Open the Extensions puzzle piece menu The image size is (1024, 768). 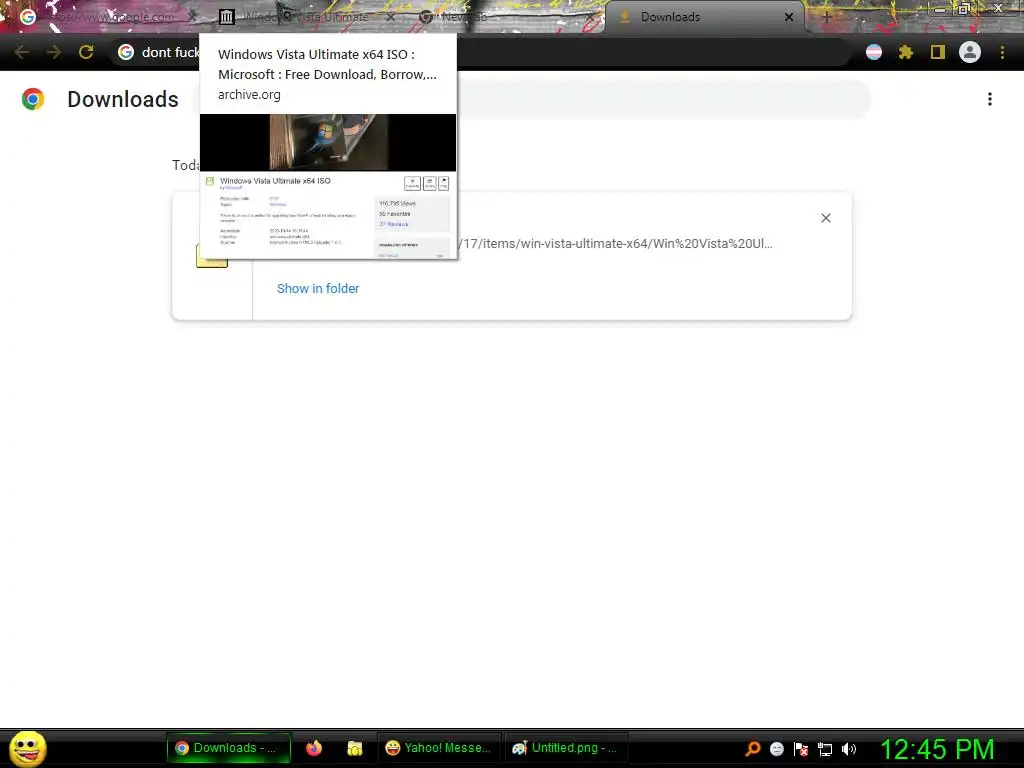pos(906,52)
